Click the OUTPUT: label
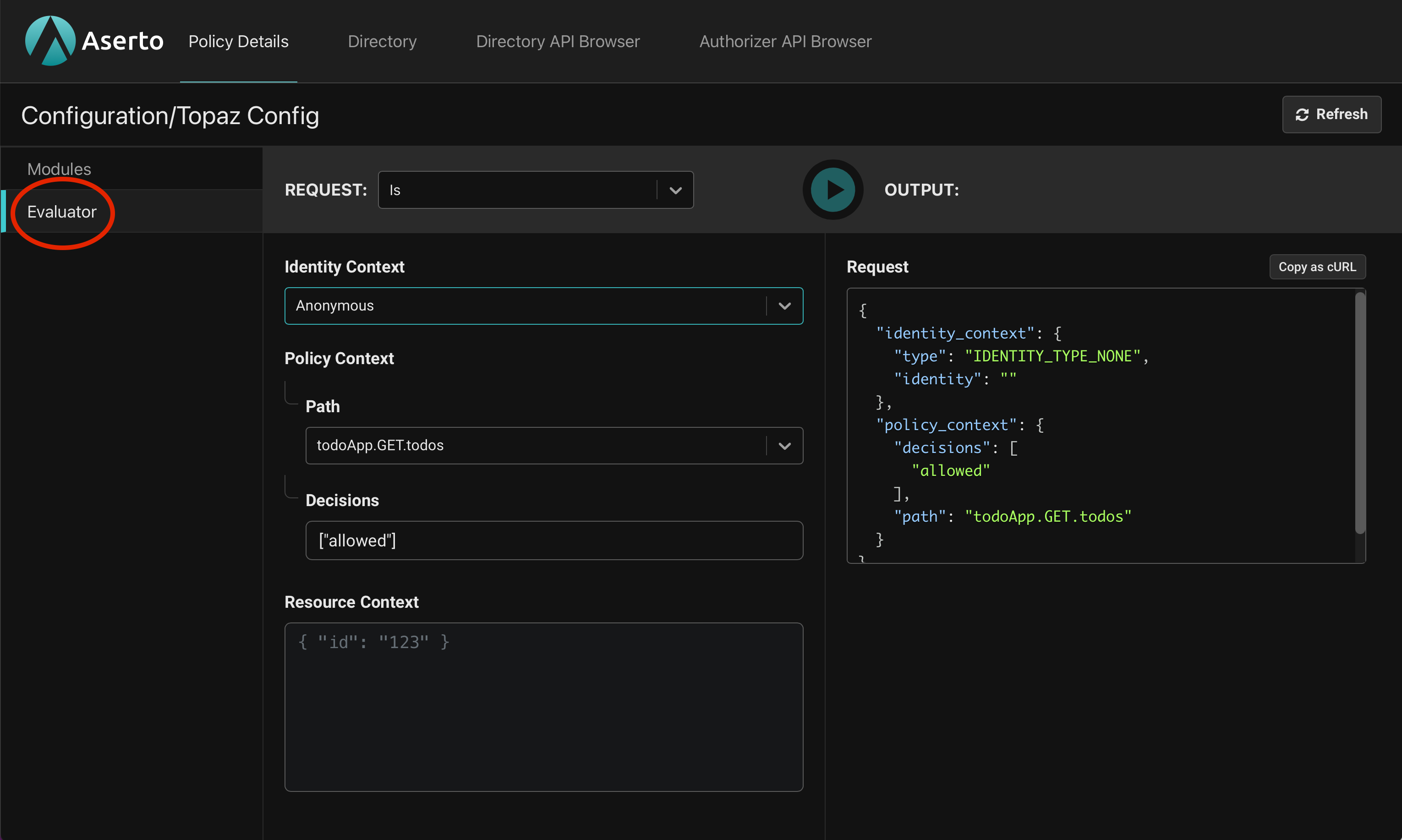Image resolution: width=1402 pixels, height=840 pixels. [x=922, y=190]
